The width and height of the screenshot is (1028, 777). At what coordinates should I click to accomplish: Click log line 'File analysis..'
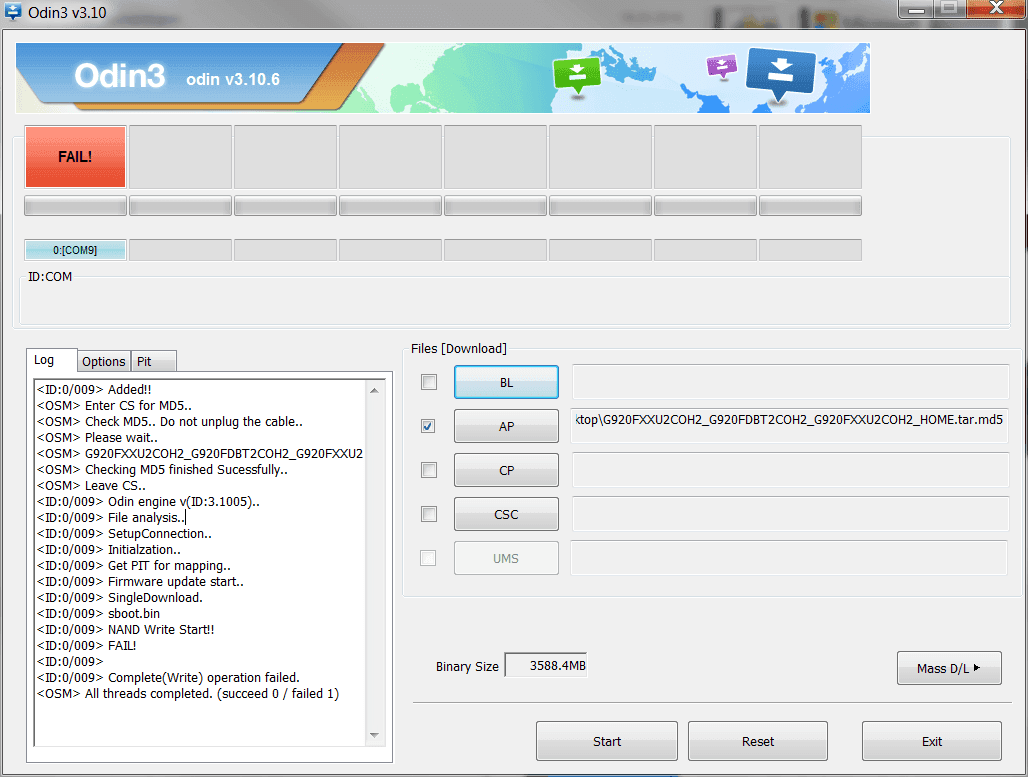coord(111,517)
